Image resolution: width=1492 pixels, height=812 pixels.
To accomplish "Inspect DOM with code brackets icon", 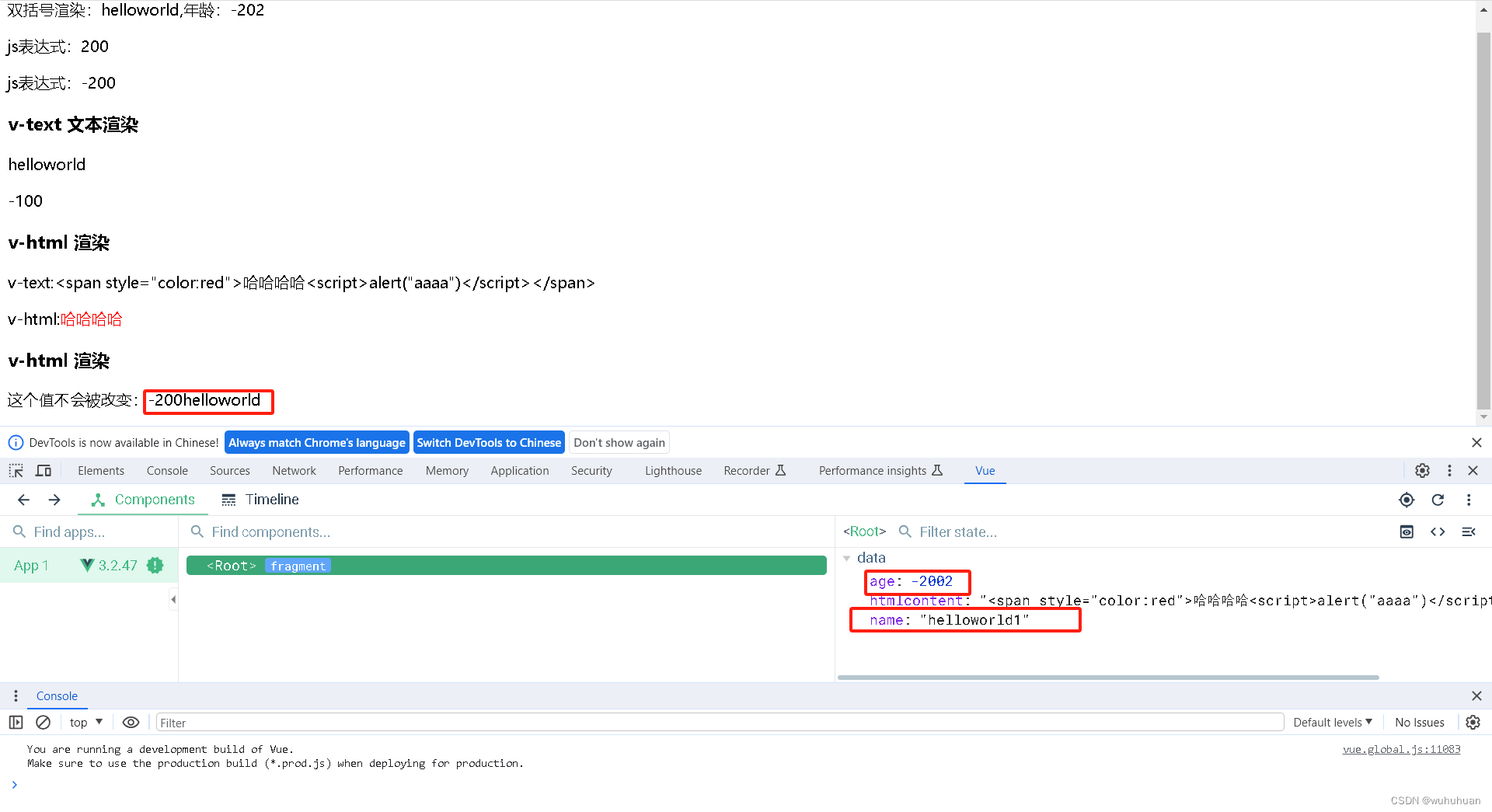I will (1438, 531).
